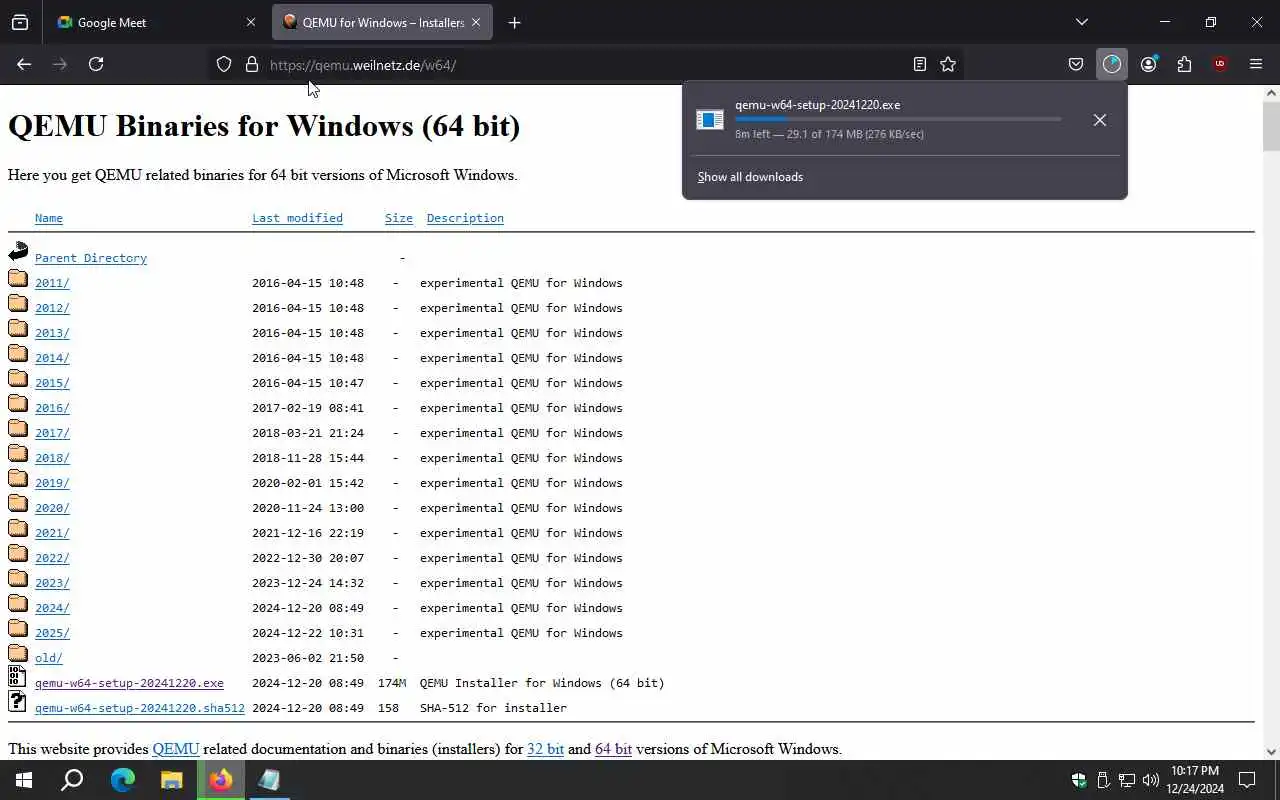The width and height of the screenshot is (1280, 800).
Task: Open the Parent Directory link
Action: (91, 258)
